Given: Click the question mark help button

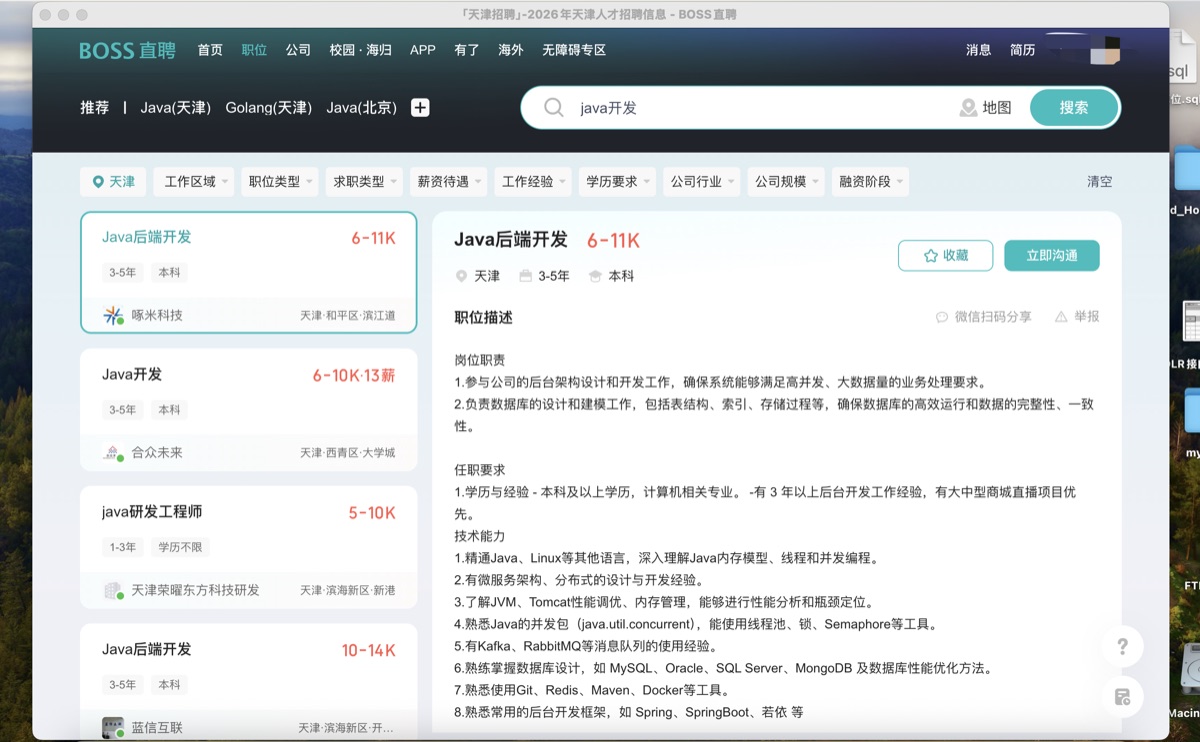Looking at the screenshot, I should pos(1122,647).
